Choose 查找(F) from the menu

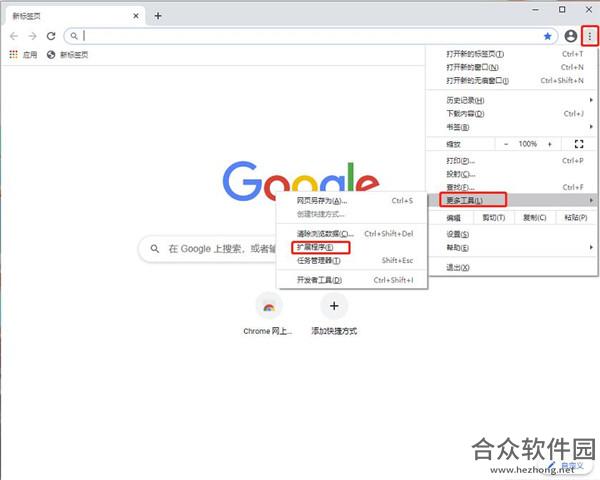(x=512, y=187)
